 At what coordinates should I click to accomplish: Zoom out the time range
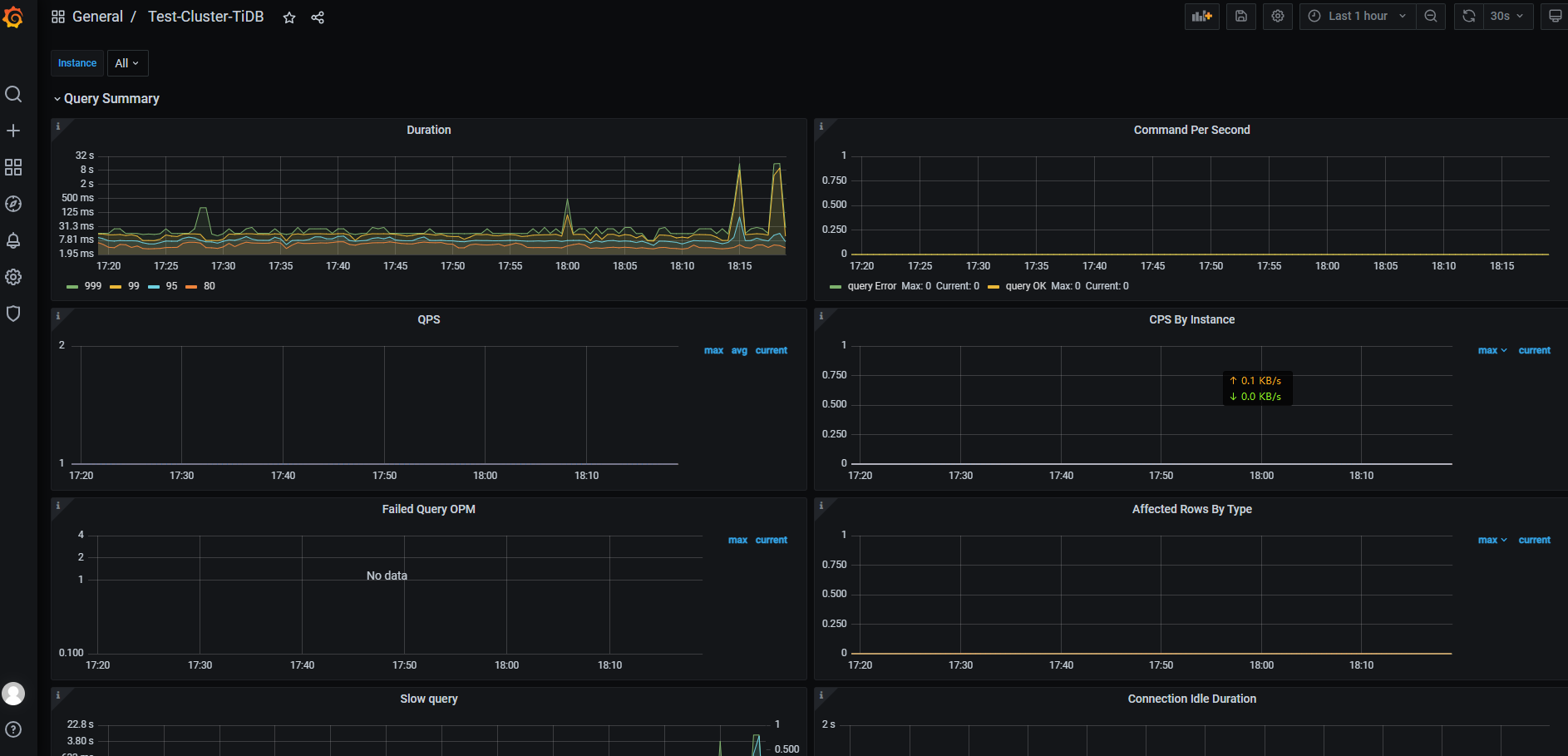tap(1431, 16)
